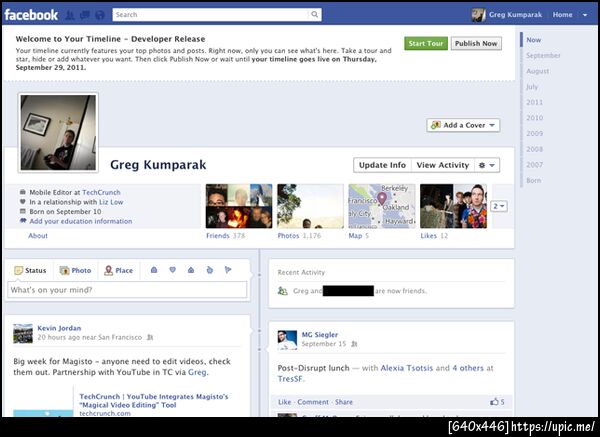Add a relationship life event heart icon
This screenshot has height=437, width=600.
tap(173, 270)
